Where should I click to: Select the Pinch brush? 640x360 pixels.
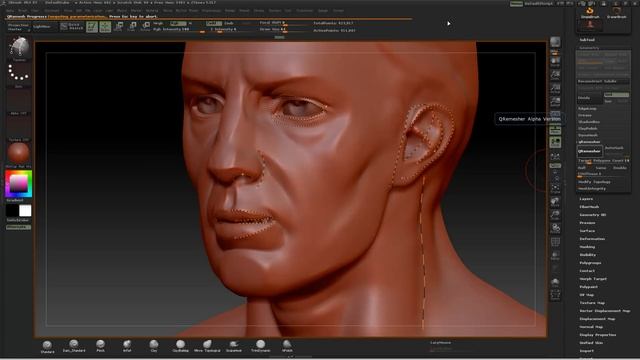click(100, 346)
